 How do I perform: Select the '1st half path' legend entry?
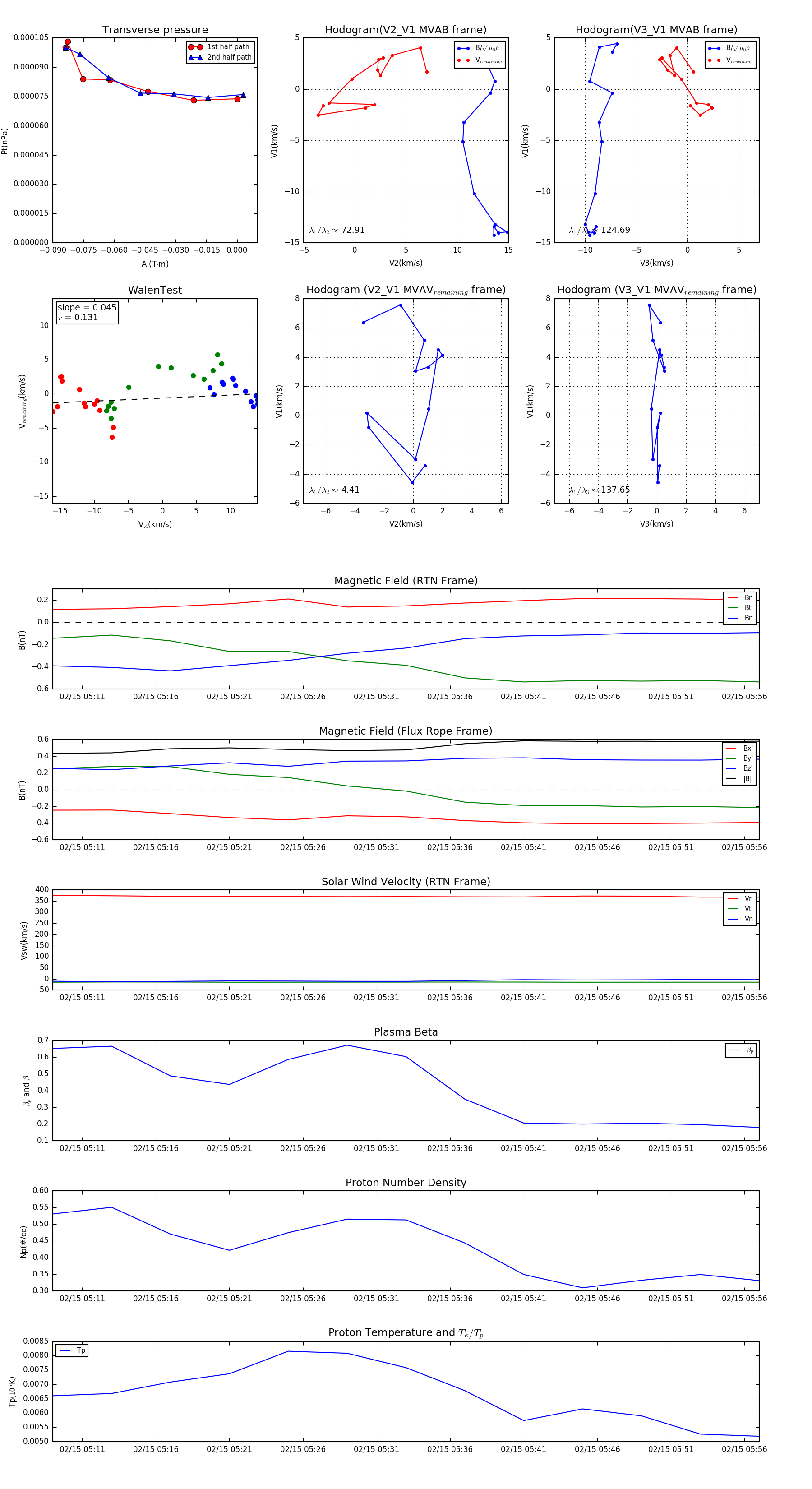pos(220,47)
